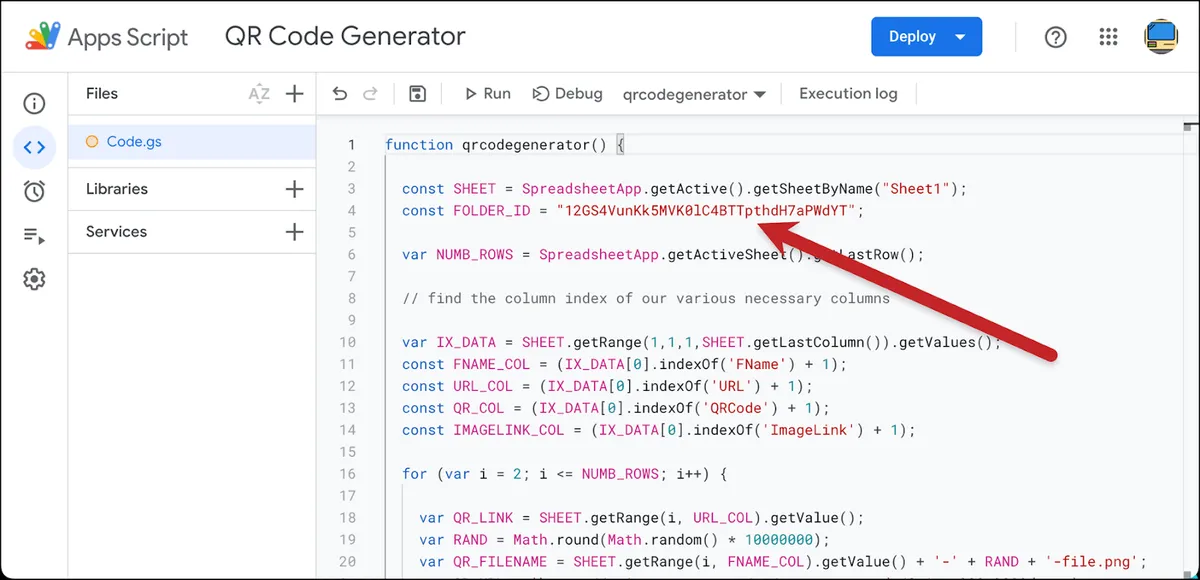Click the comment on line 8
1200x580 pixels.
[x=646, y=299]
